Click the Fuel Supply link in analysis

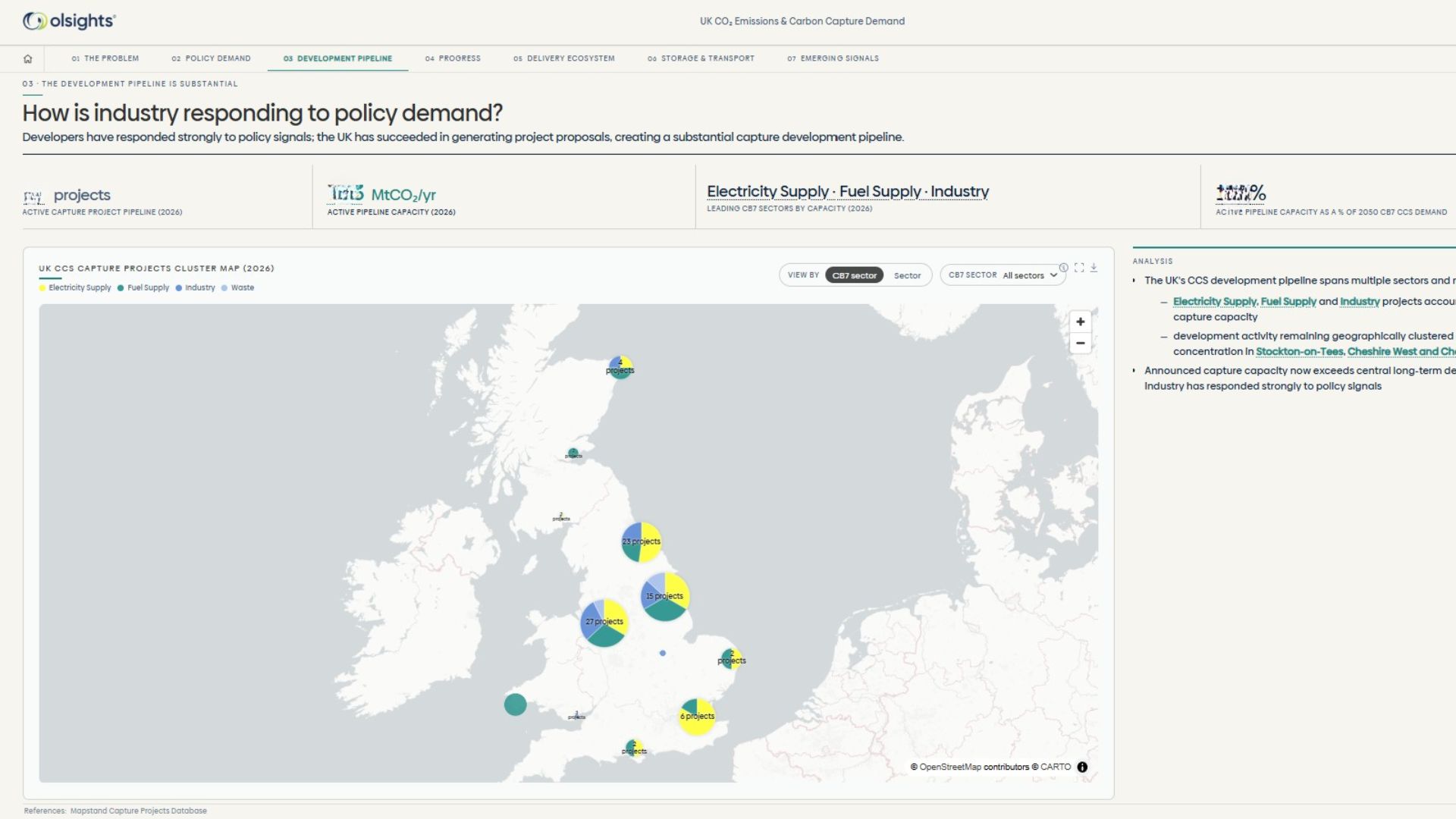pyautogui.click(x=1288, y=301)
